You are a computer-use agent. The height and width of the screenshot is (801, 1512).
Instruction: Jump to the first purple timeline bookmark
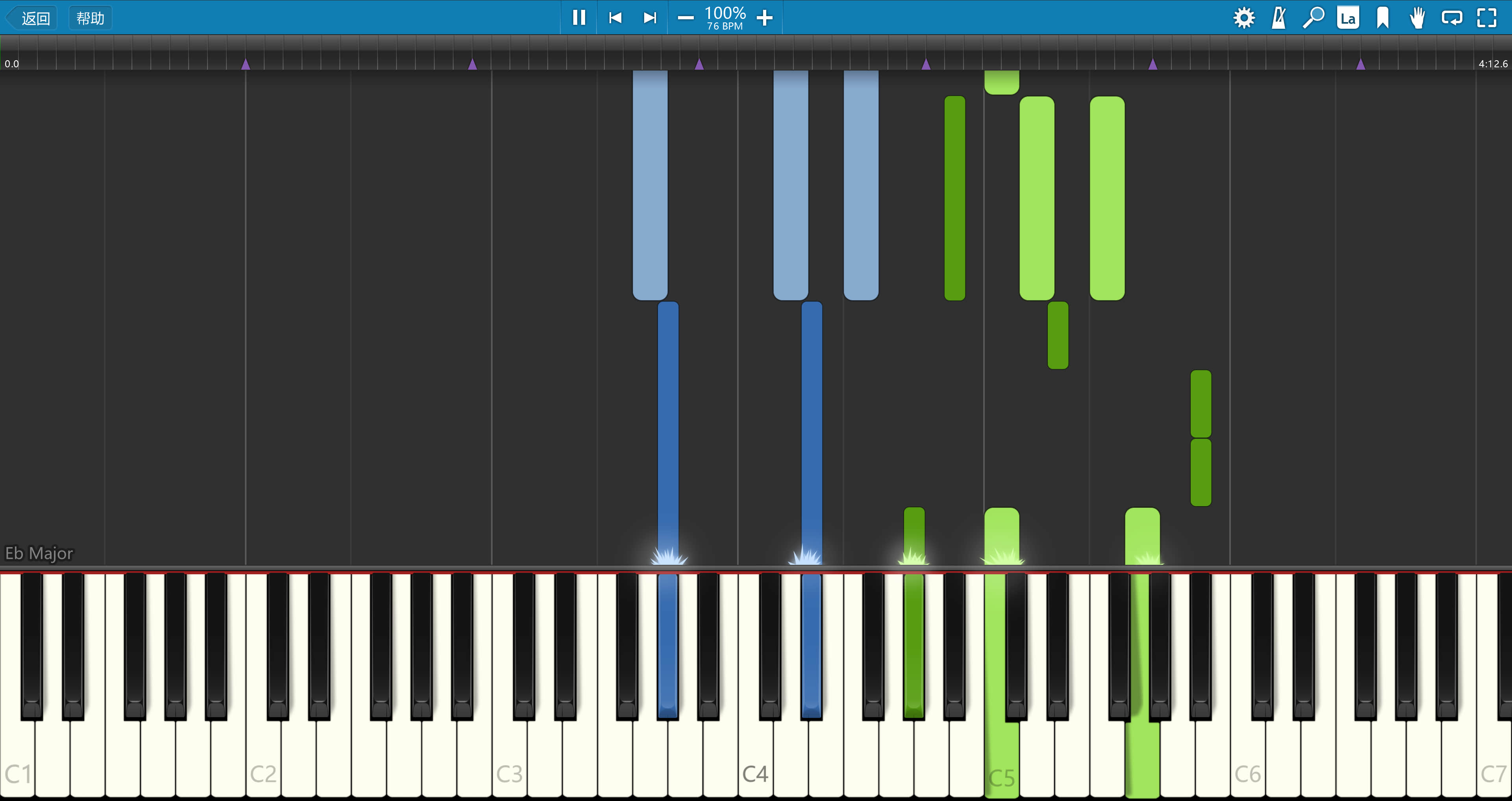(246, 64)
